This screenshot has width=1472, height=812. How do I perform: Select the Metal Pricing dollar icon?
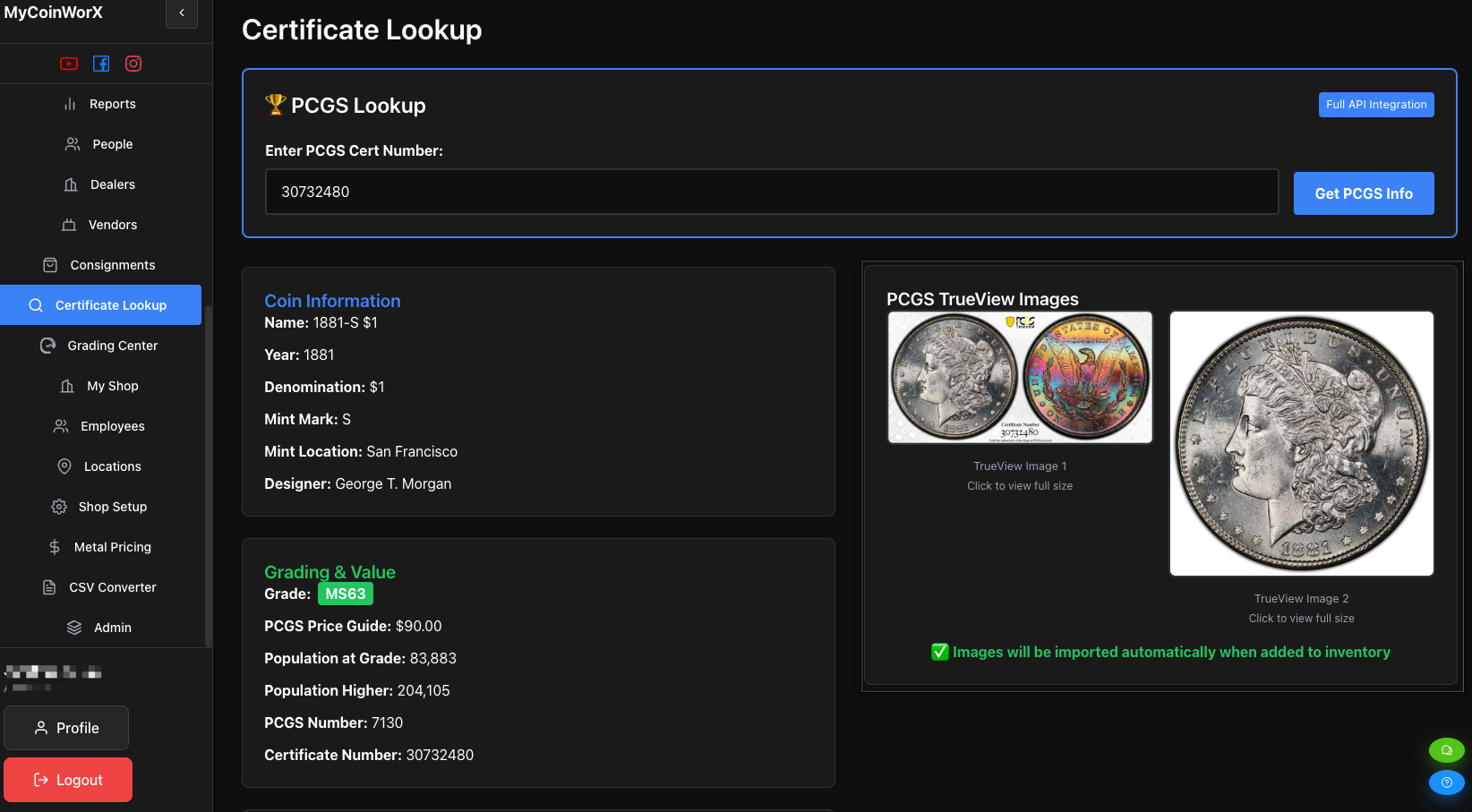pyautogui.click(x=54, y=547)
